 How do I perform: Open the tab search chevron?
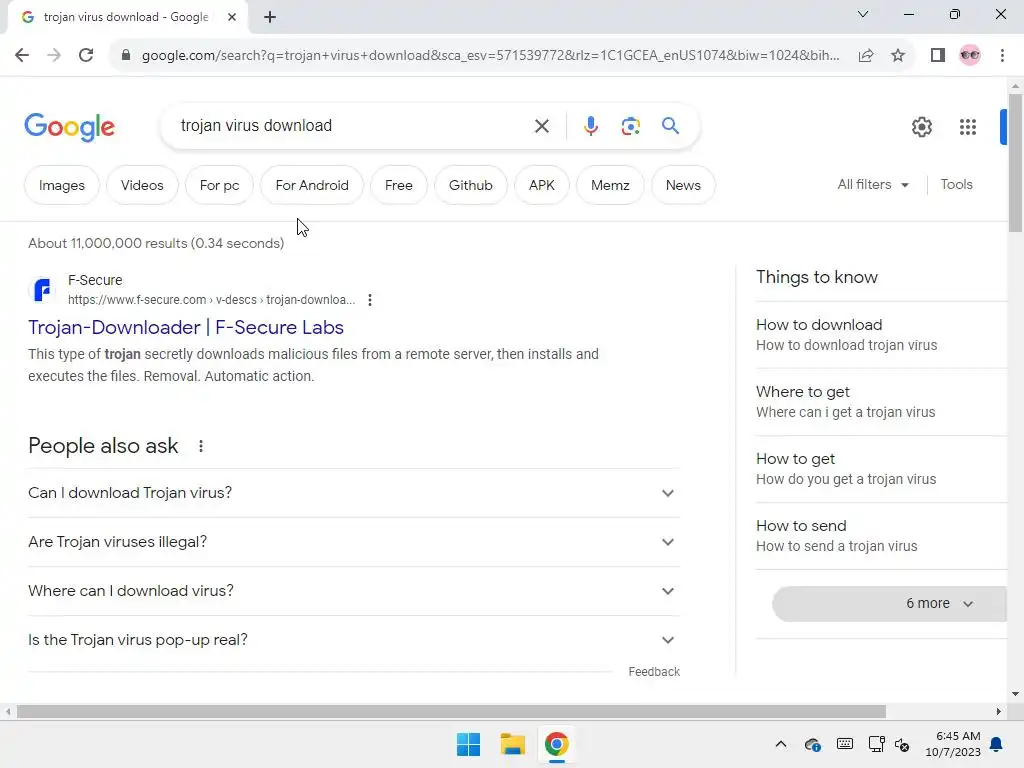[x=863, y=14]
